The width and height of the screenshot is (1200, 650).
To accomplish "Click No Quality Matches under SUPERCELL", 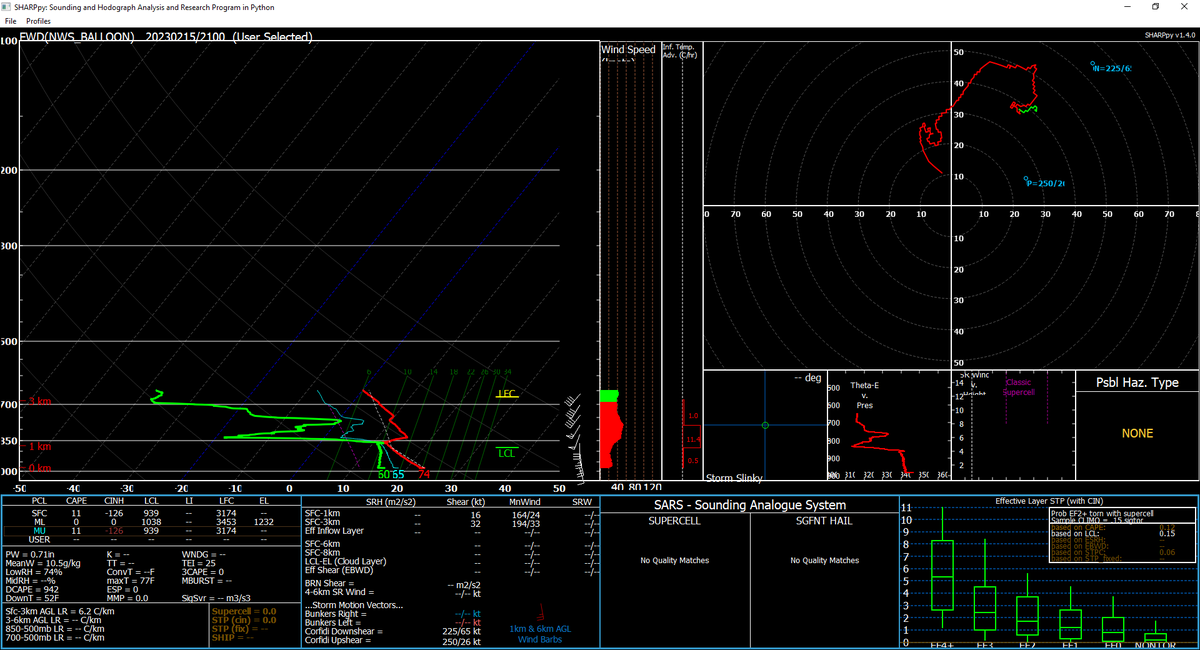I will [x=675, y=561].
